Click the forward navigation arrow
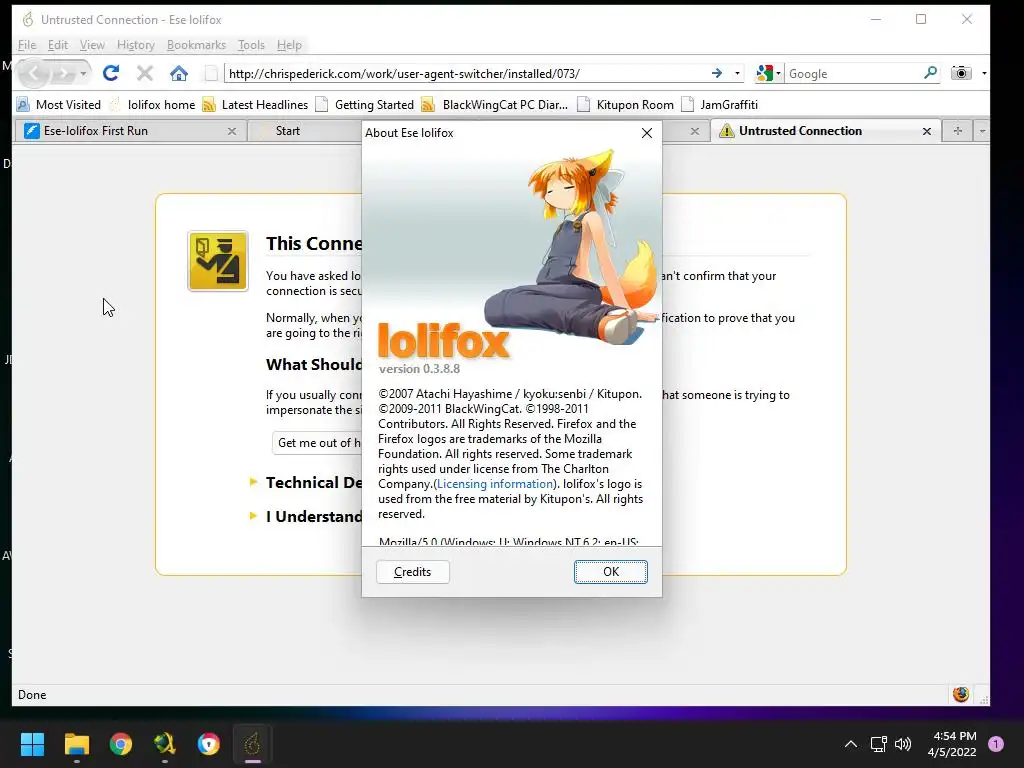Viewport: 1024px width, 768px height. point(63,74)
